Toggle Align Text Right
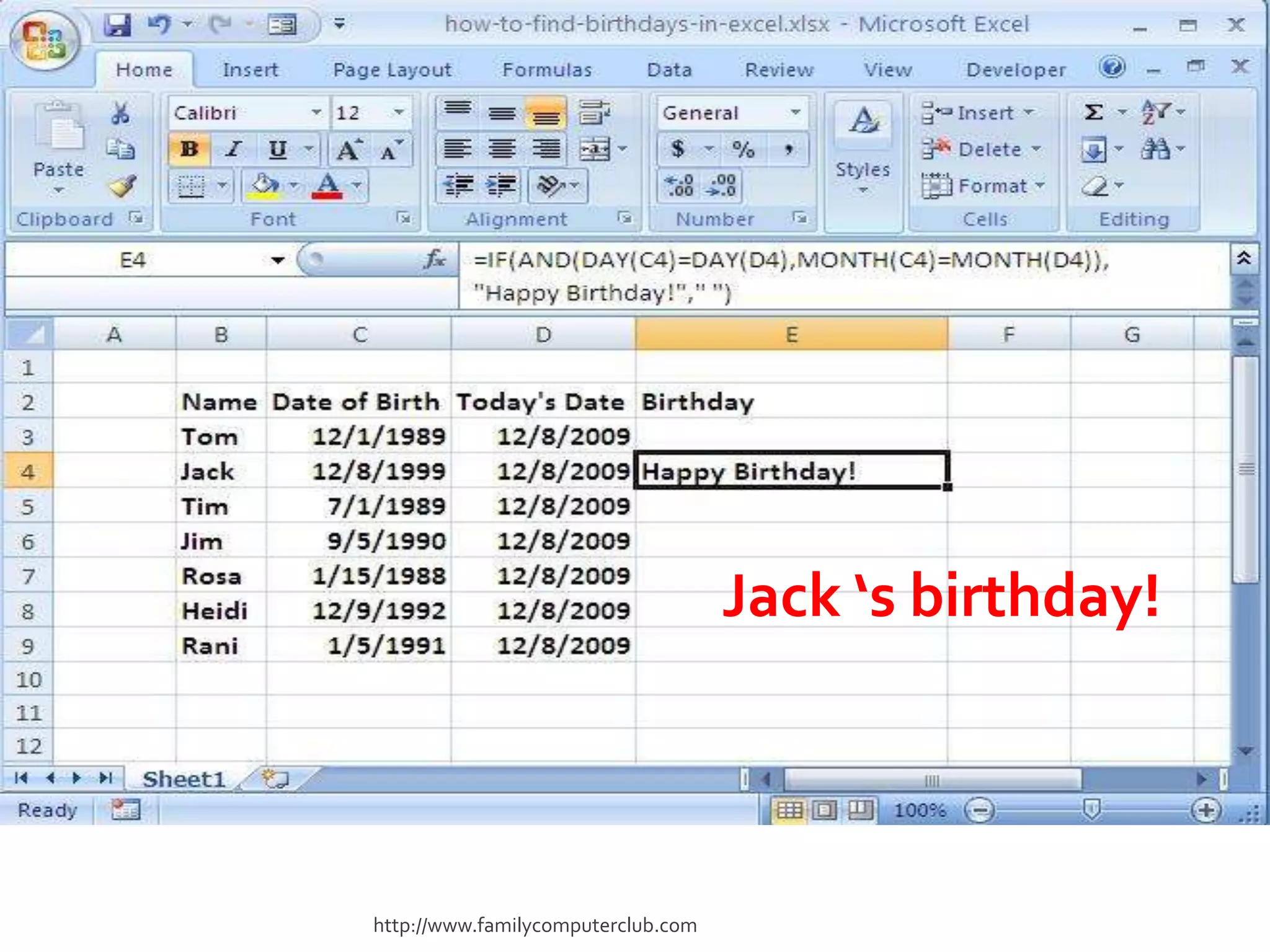 coord(546,149)
